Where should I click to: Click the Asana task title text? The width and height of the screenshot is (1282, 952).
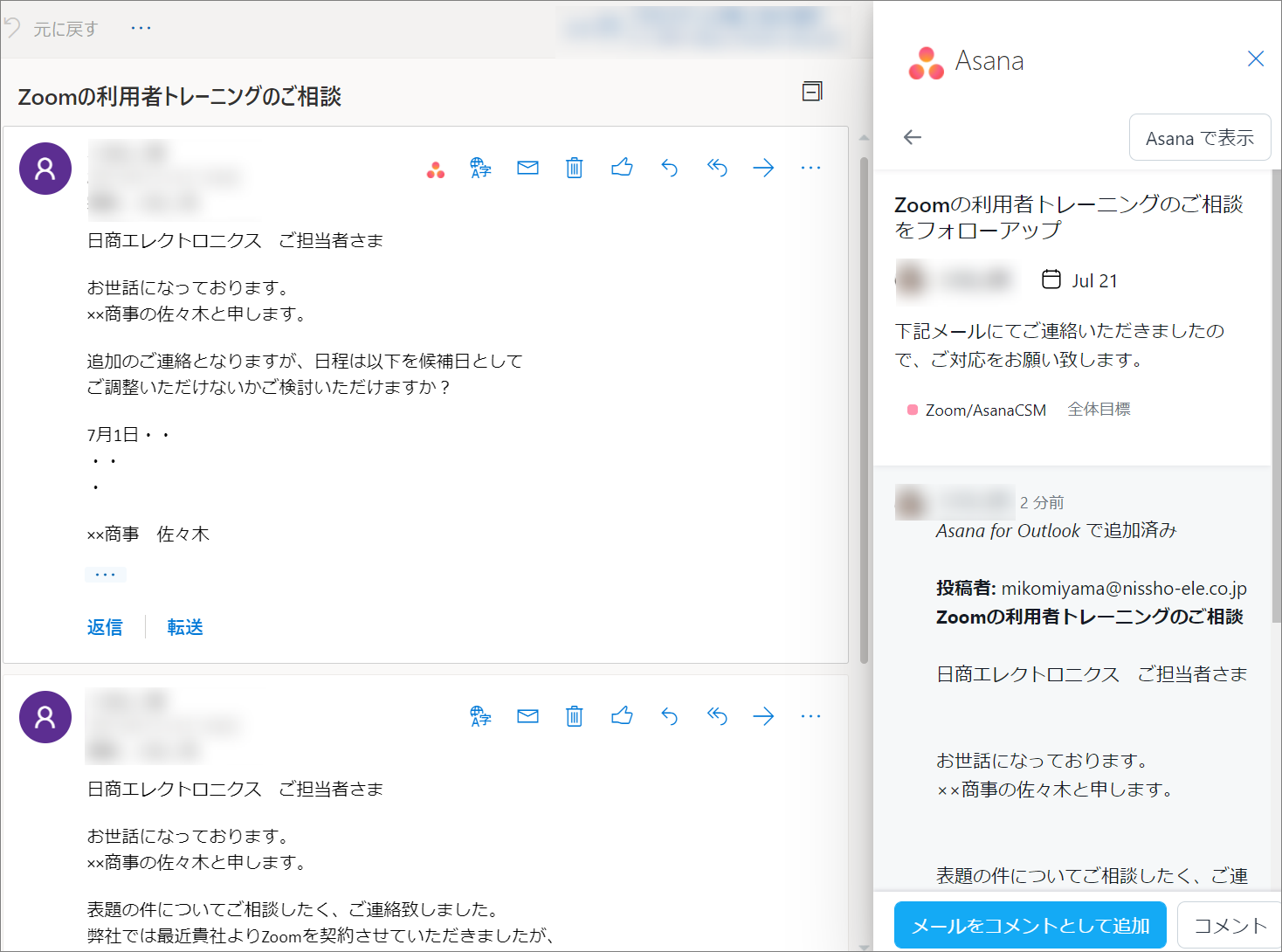(x=1069, y=217)
